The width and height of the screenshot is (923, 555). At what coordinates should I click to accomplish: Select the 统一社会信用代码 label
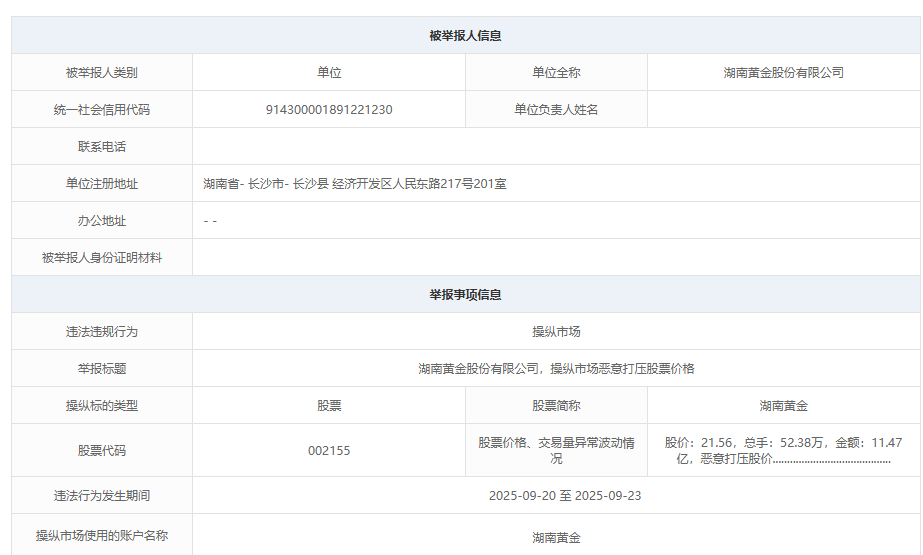tap(102, 109)
